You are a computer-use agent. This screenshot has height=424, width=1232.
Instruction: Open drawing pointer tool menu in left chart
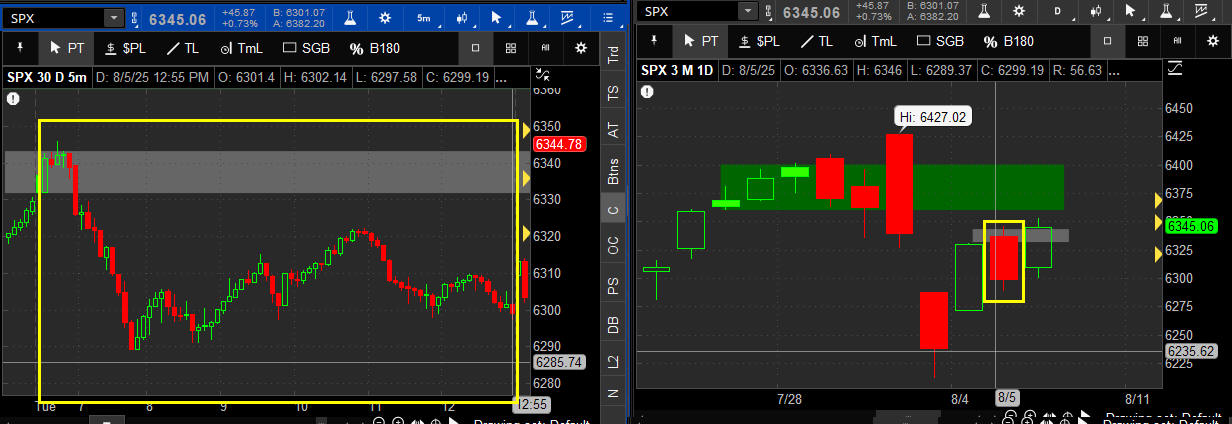pos(498,18)
